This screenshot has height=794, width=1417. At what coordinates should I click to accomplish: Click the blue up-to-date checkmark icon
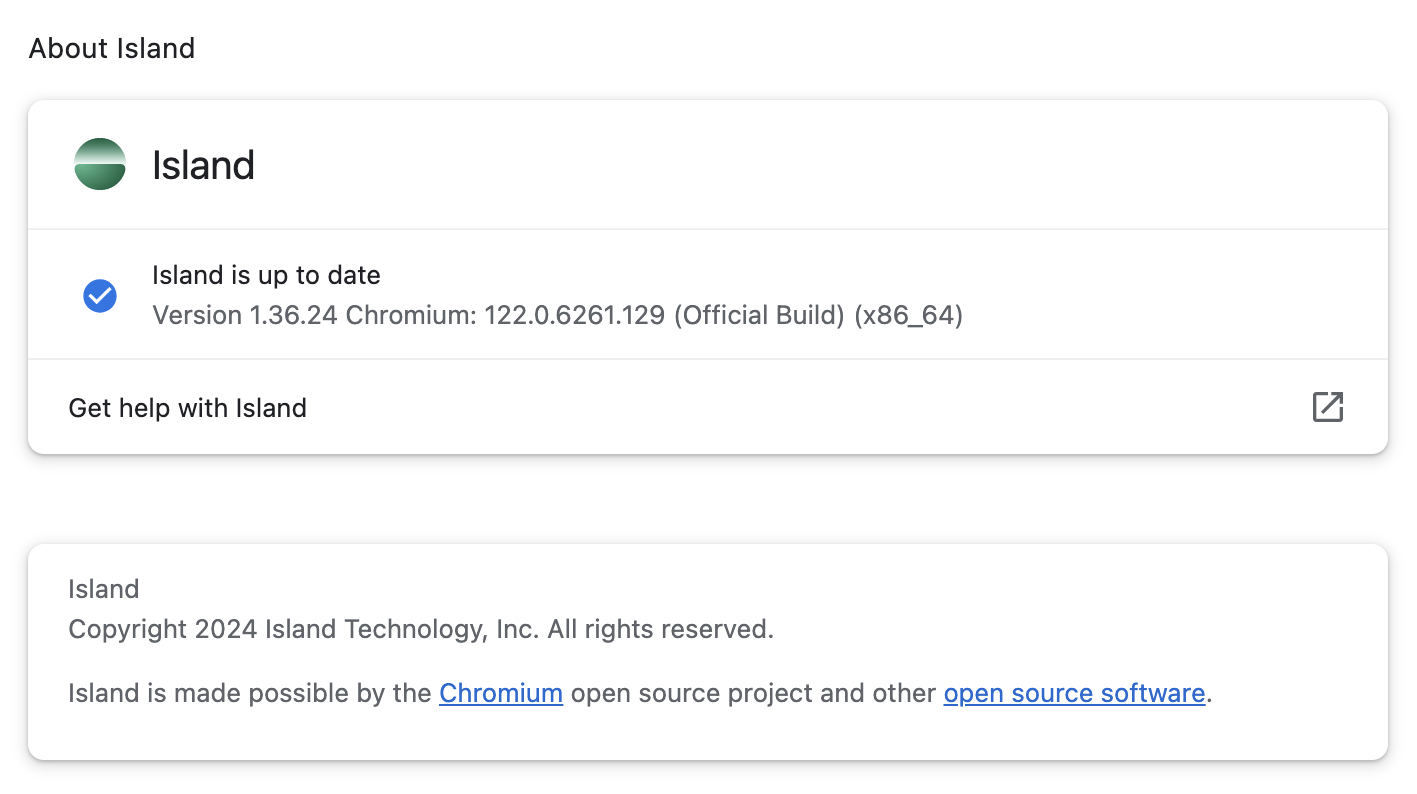(100, 295)
